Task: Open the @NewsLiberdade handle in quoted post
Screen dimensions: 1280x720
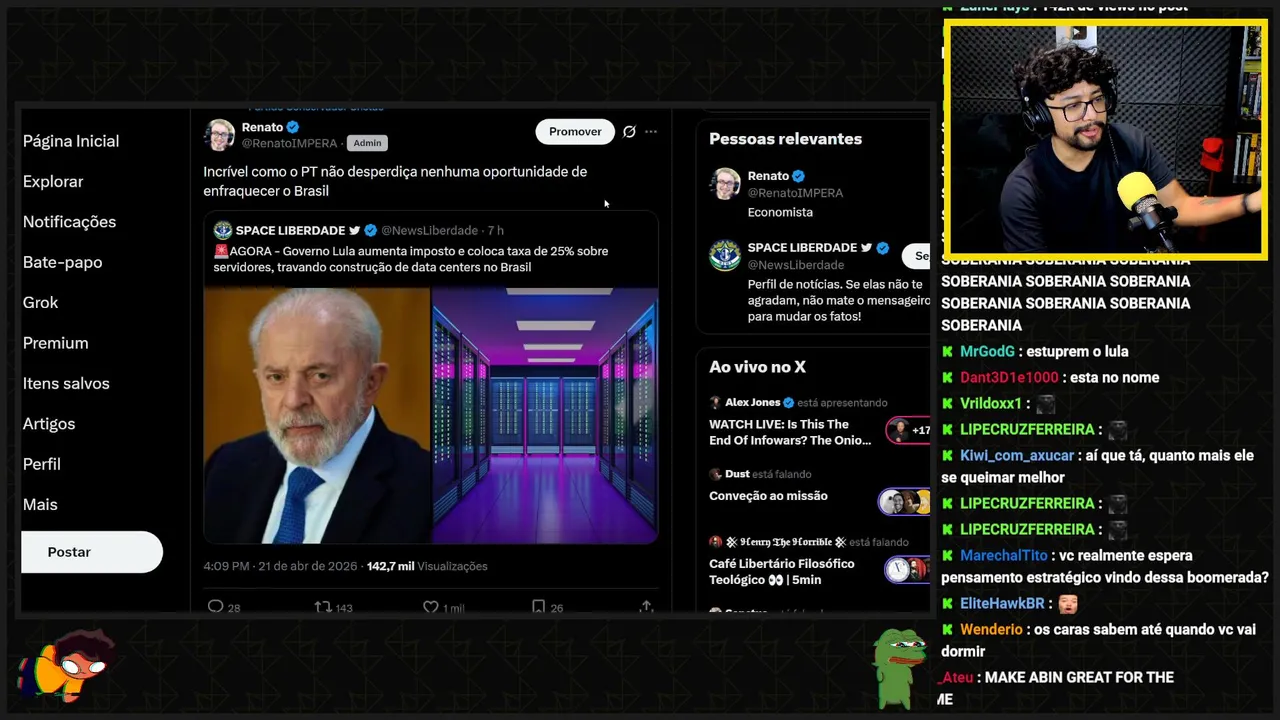Action: [x=429, y=230]
